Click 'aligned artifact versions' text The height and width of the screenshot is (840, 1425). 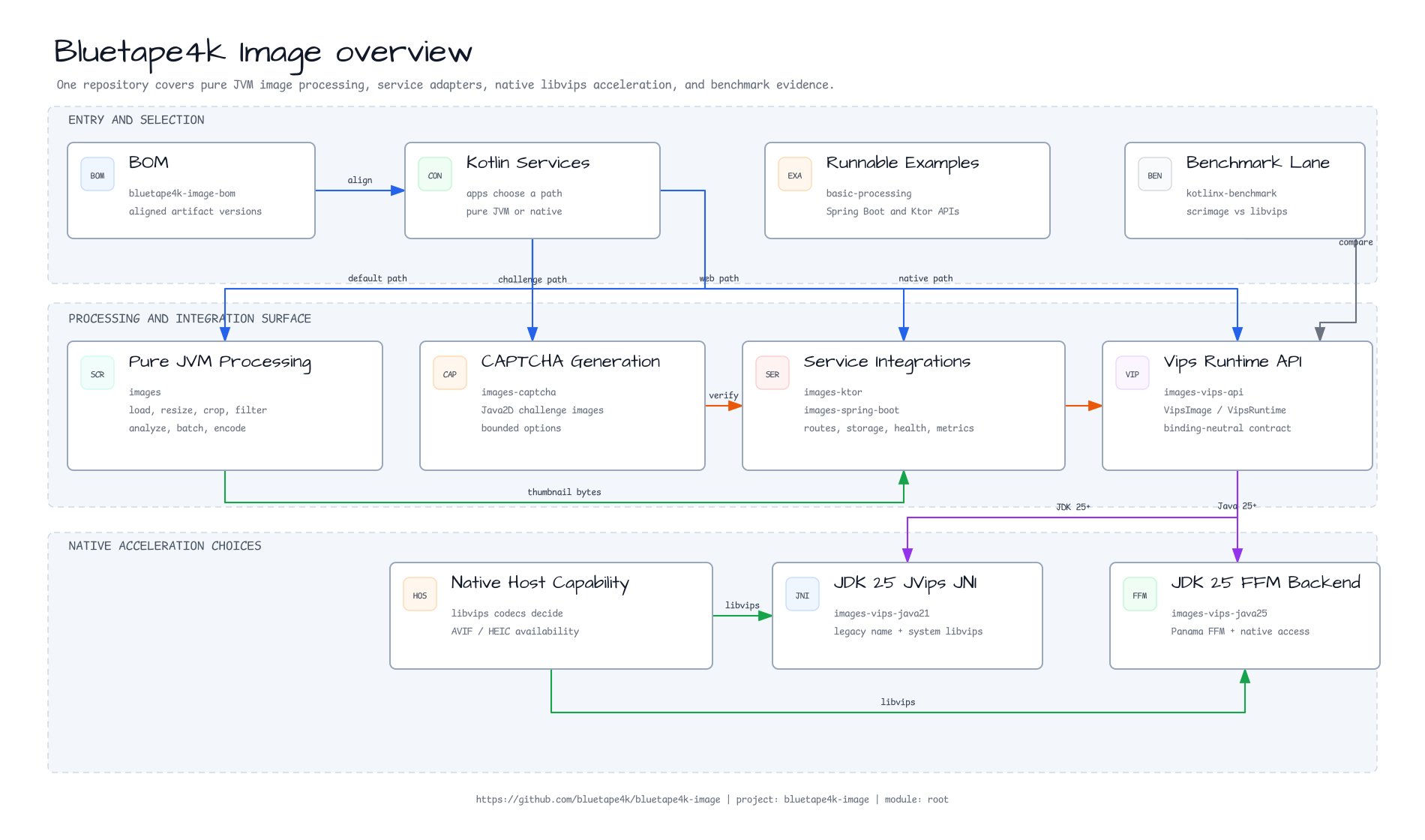[x=195, y=211]
